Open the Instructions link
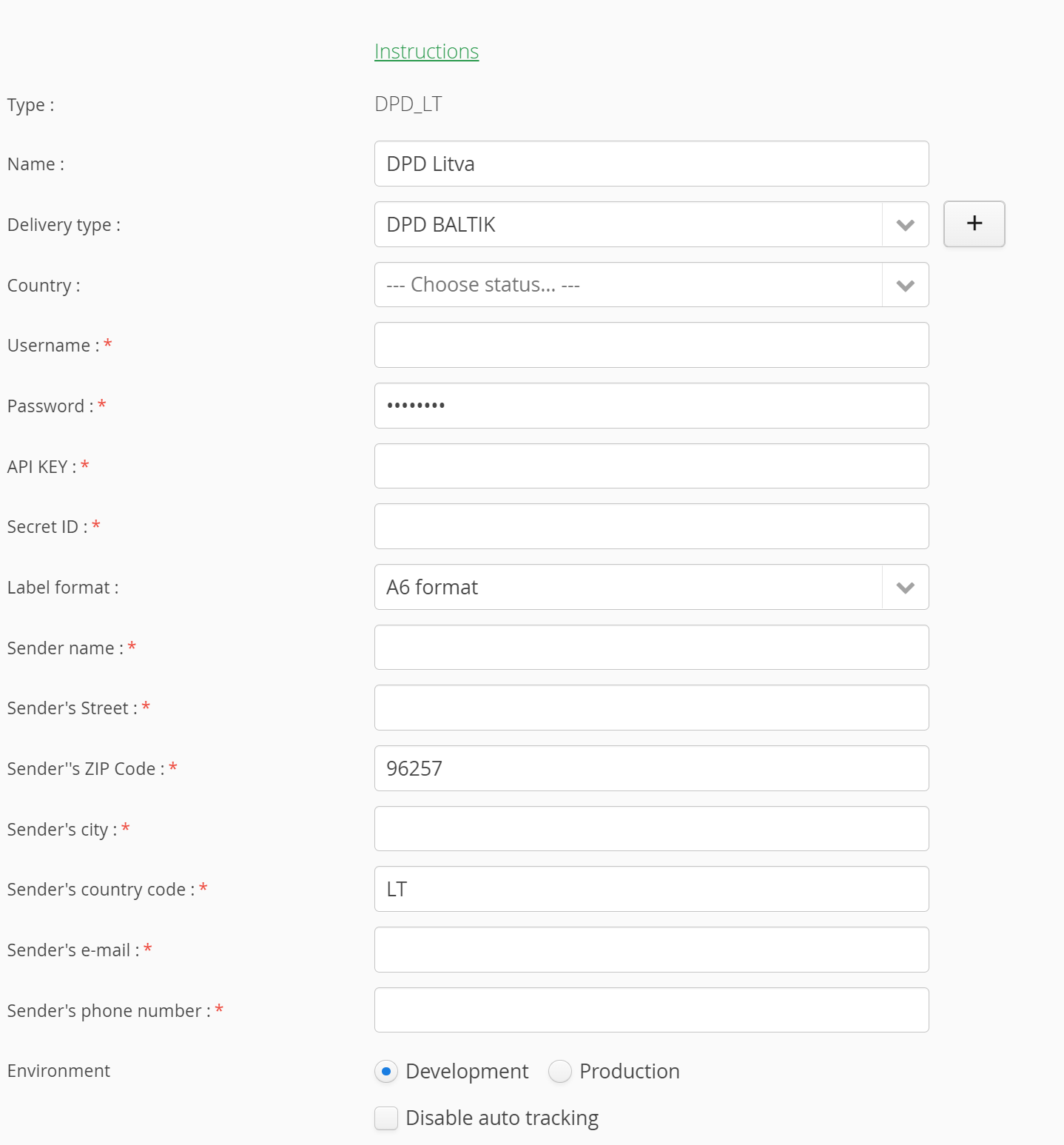The image size is (1064, 1145). [x=426, y=51]
